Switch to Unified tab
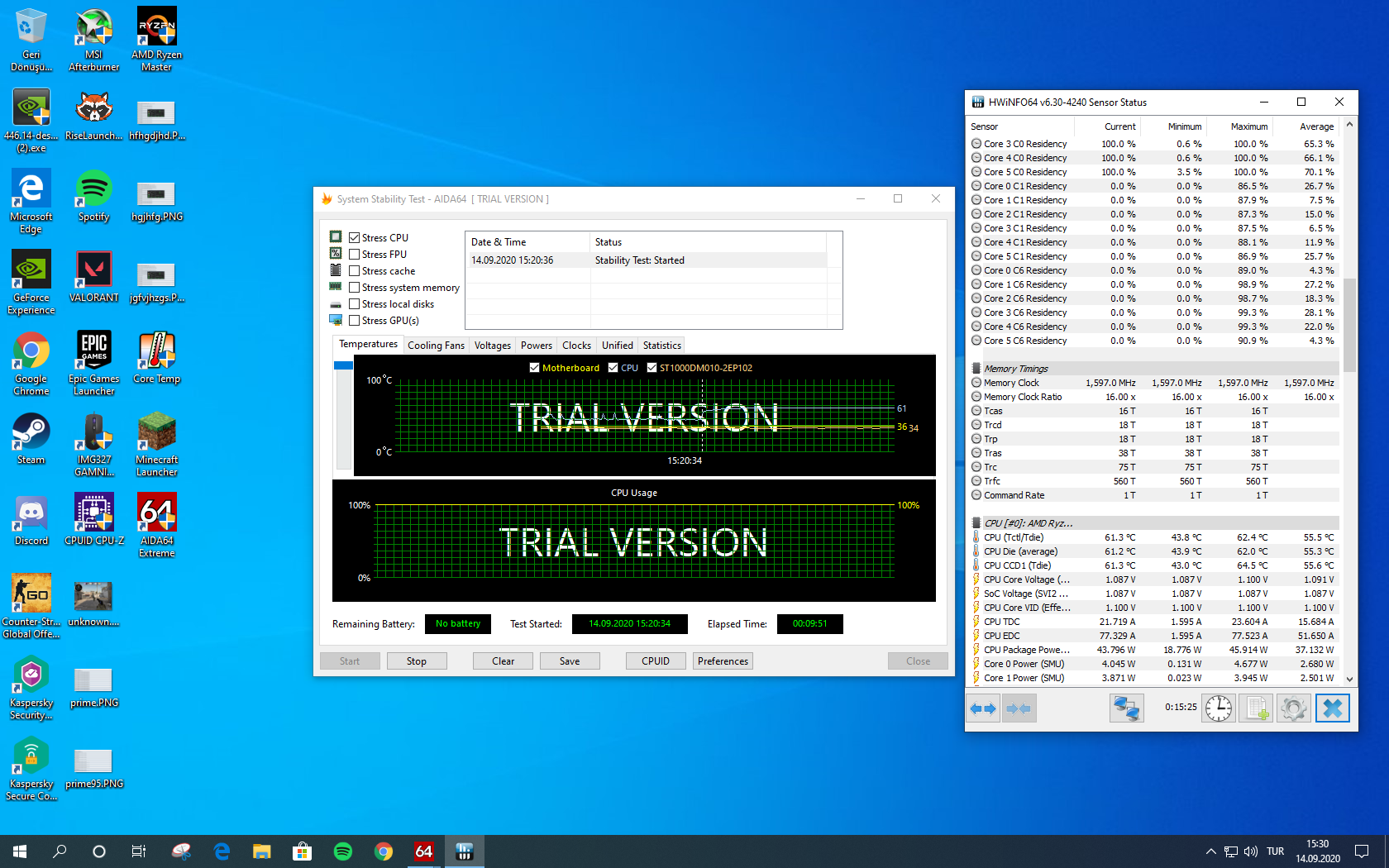 [x=617, y=346]
